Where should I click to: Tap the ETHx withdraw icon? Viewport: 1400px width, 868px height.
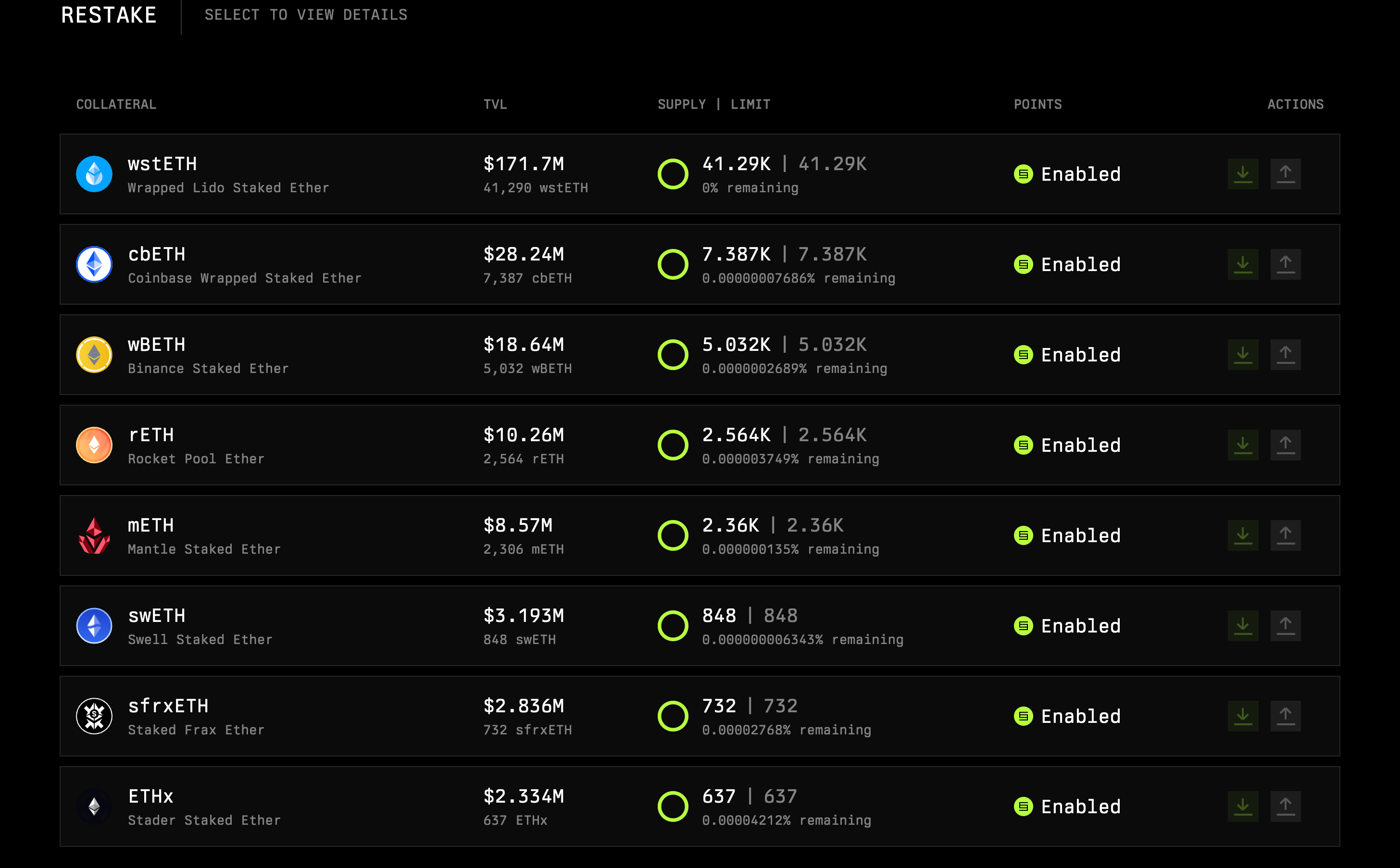point(1285,806)
